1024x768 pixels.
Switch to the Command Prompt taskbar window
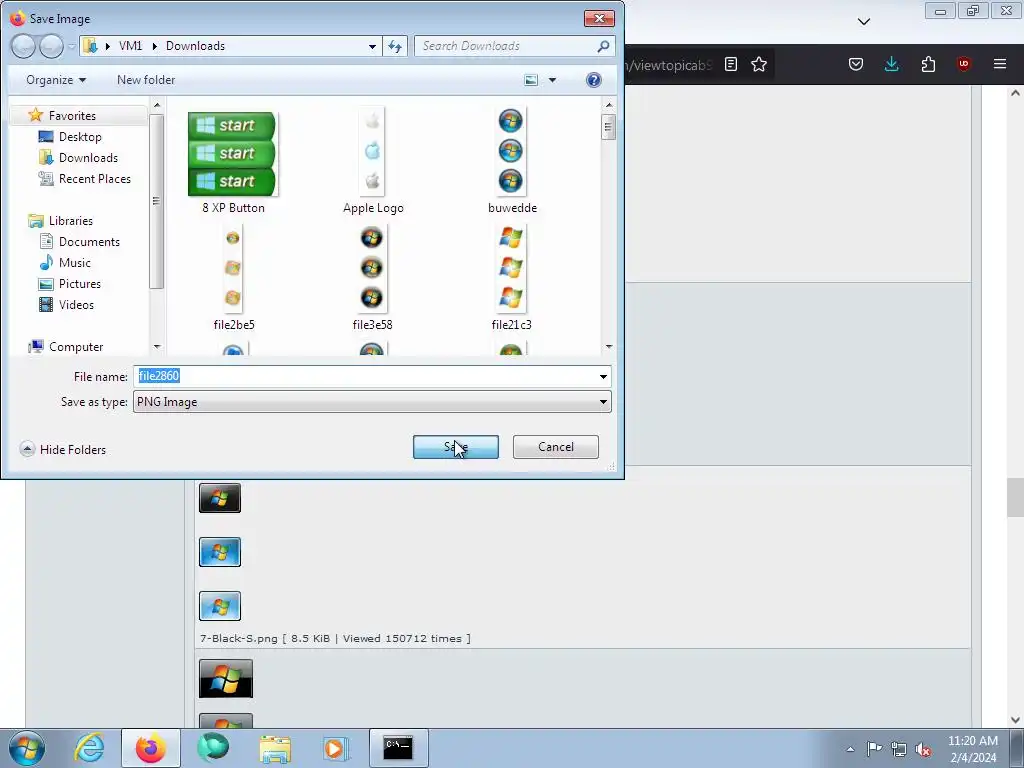(x=398, y=748)
